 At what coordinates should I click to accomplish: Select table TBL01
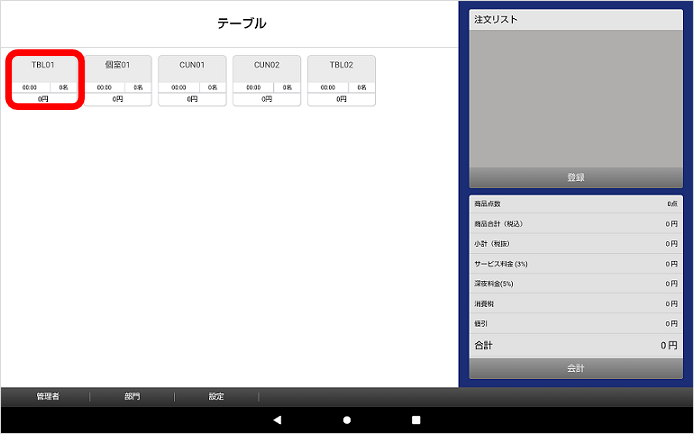click(x=43, y=79)
